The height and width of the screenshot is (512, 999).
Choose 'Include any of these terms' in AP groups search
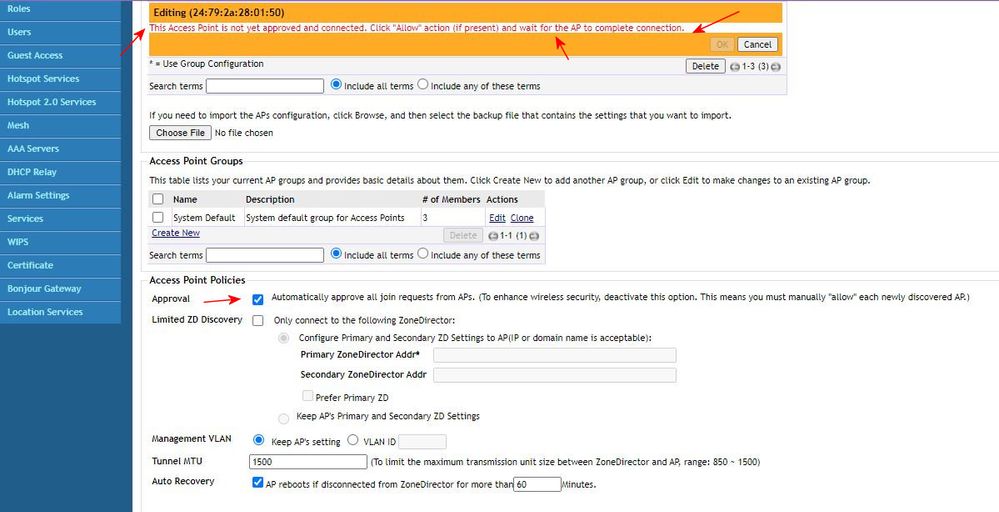point(422,255)
